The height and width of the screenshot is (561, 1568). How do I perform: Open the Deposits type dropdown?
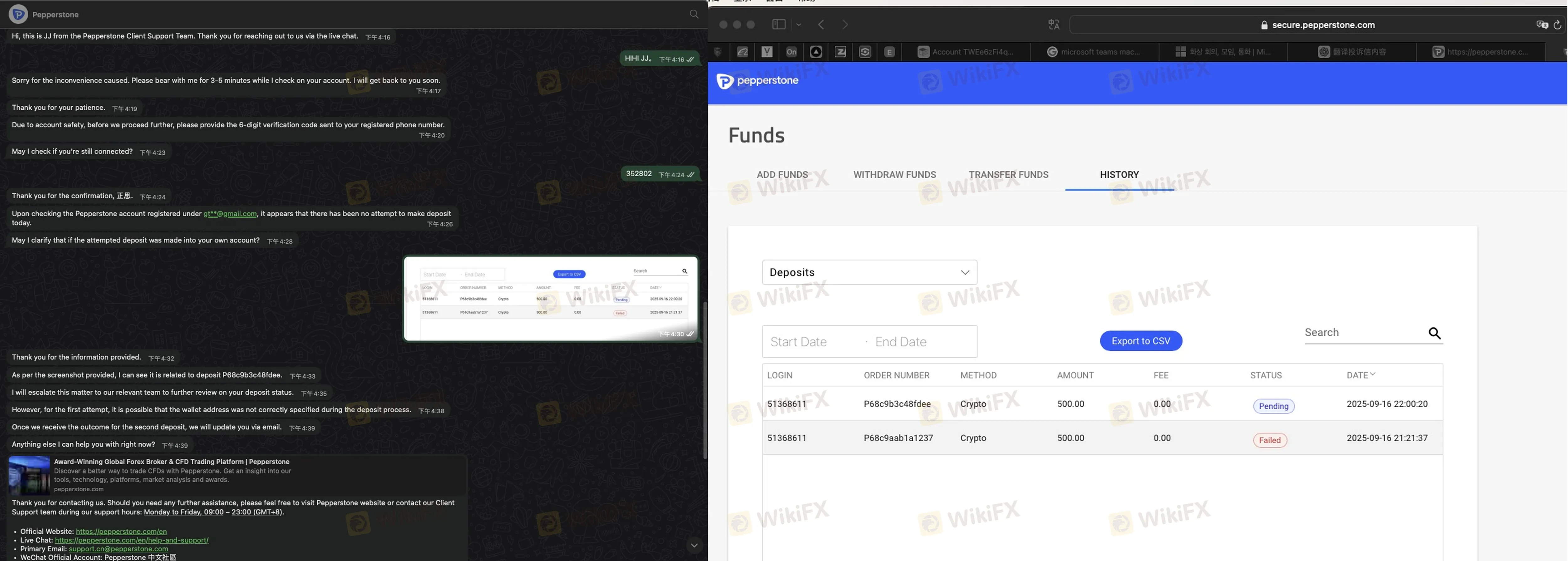click(x=869, y=272)
